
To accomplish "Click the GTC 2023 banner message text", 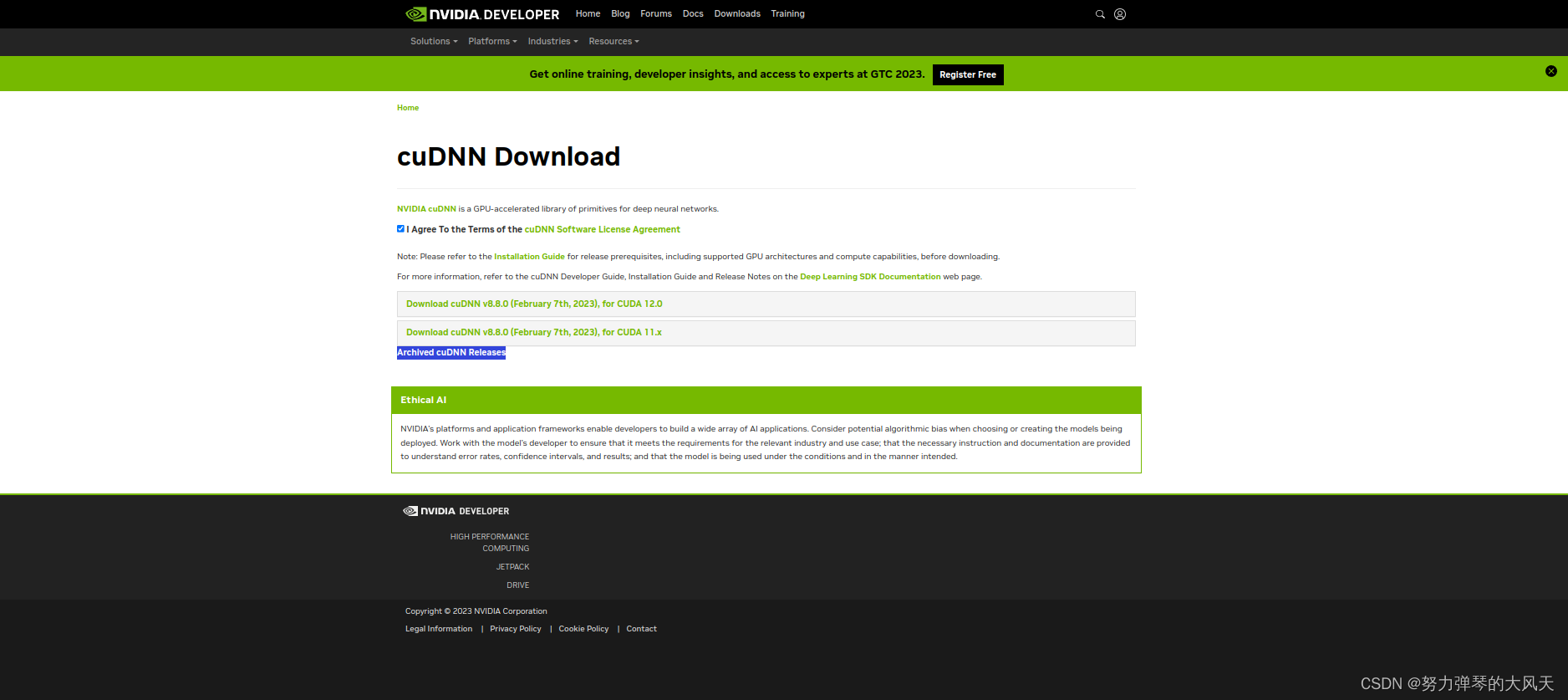I will click(727, 74).
